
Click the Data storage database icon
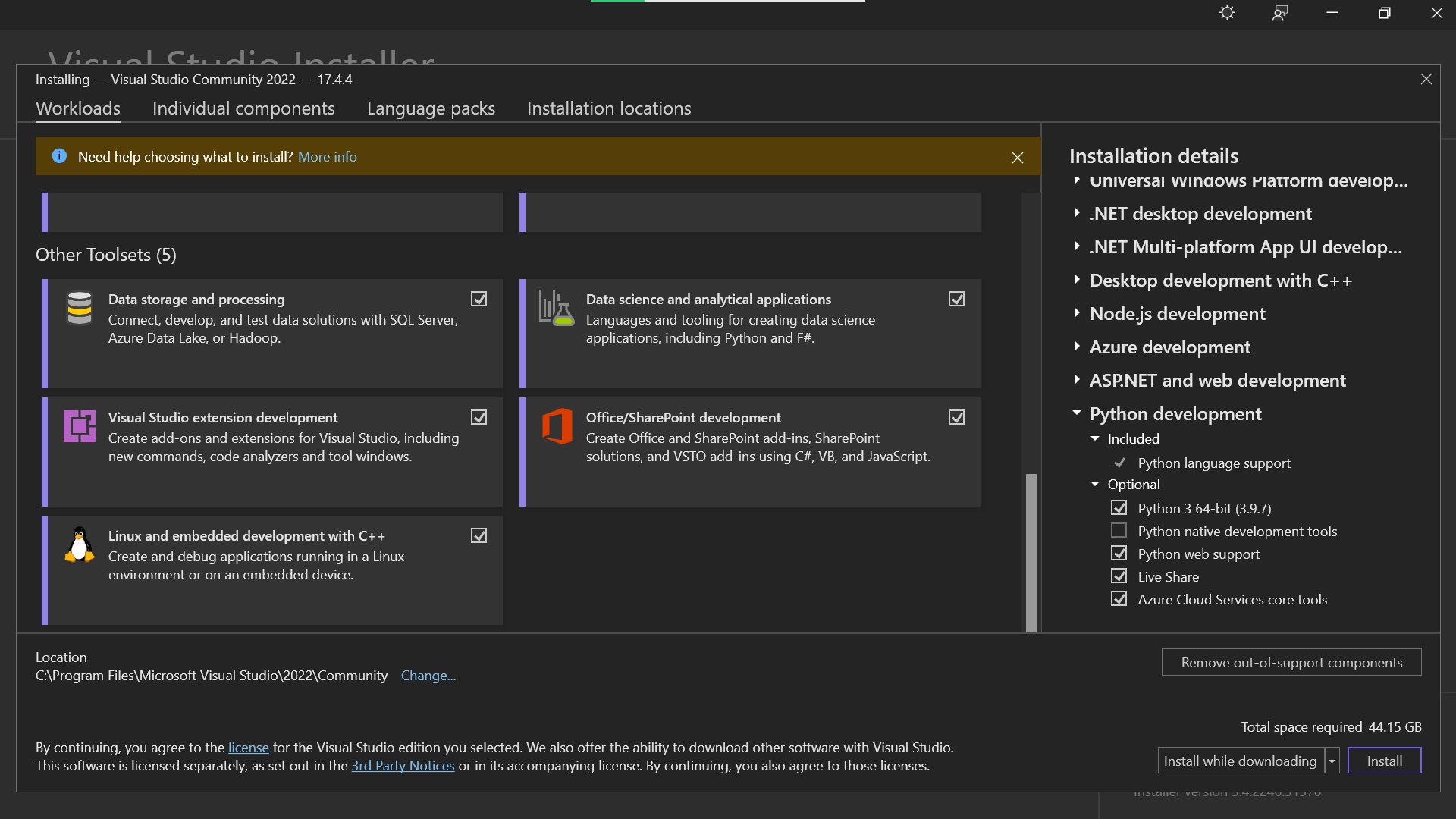(x=80, y=308)
